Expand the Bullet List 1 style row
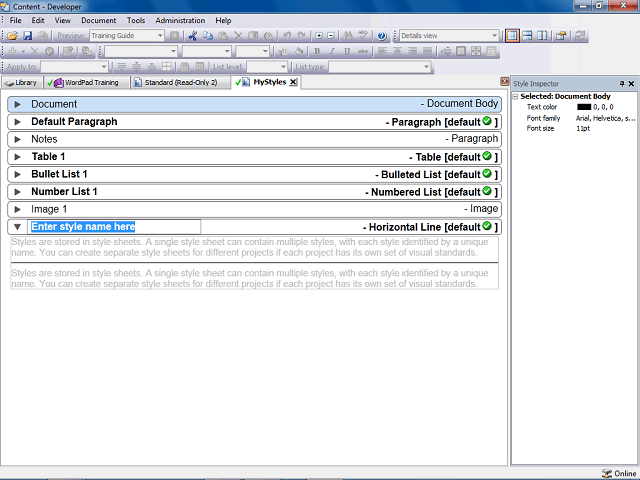The width and height of the screenshot is (640, 480). pyautogui.click(x=17, y=175)
